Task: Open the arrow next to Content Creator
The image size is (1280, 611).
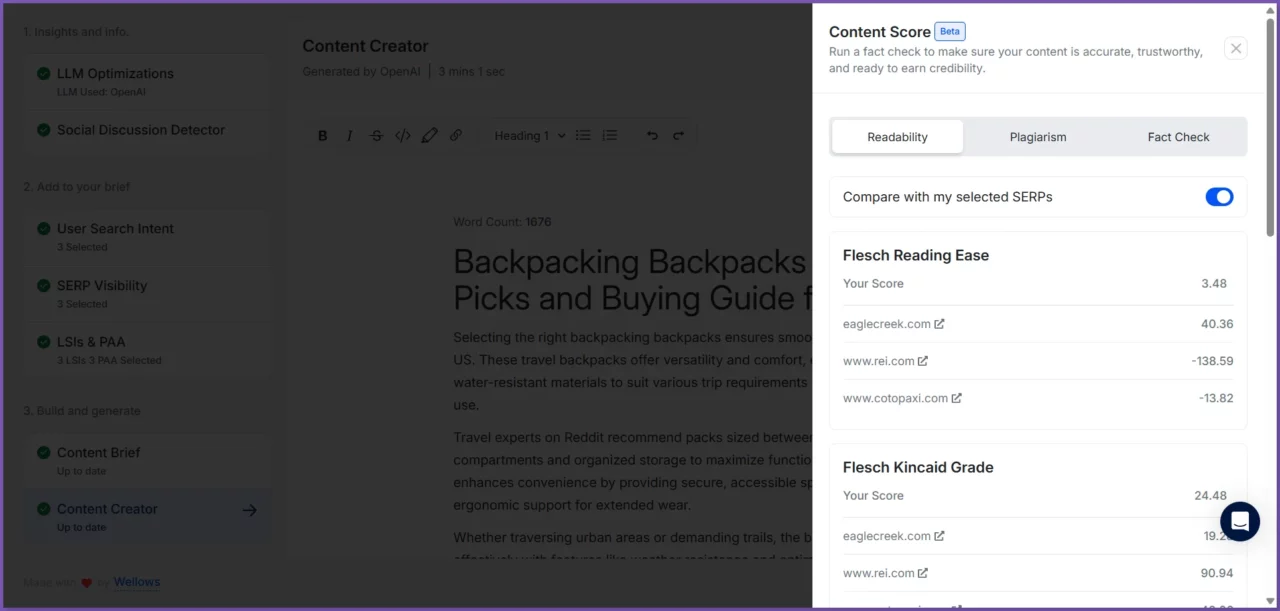Action: click(x=249, y=509)
